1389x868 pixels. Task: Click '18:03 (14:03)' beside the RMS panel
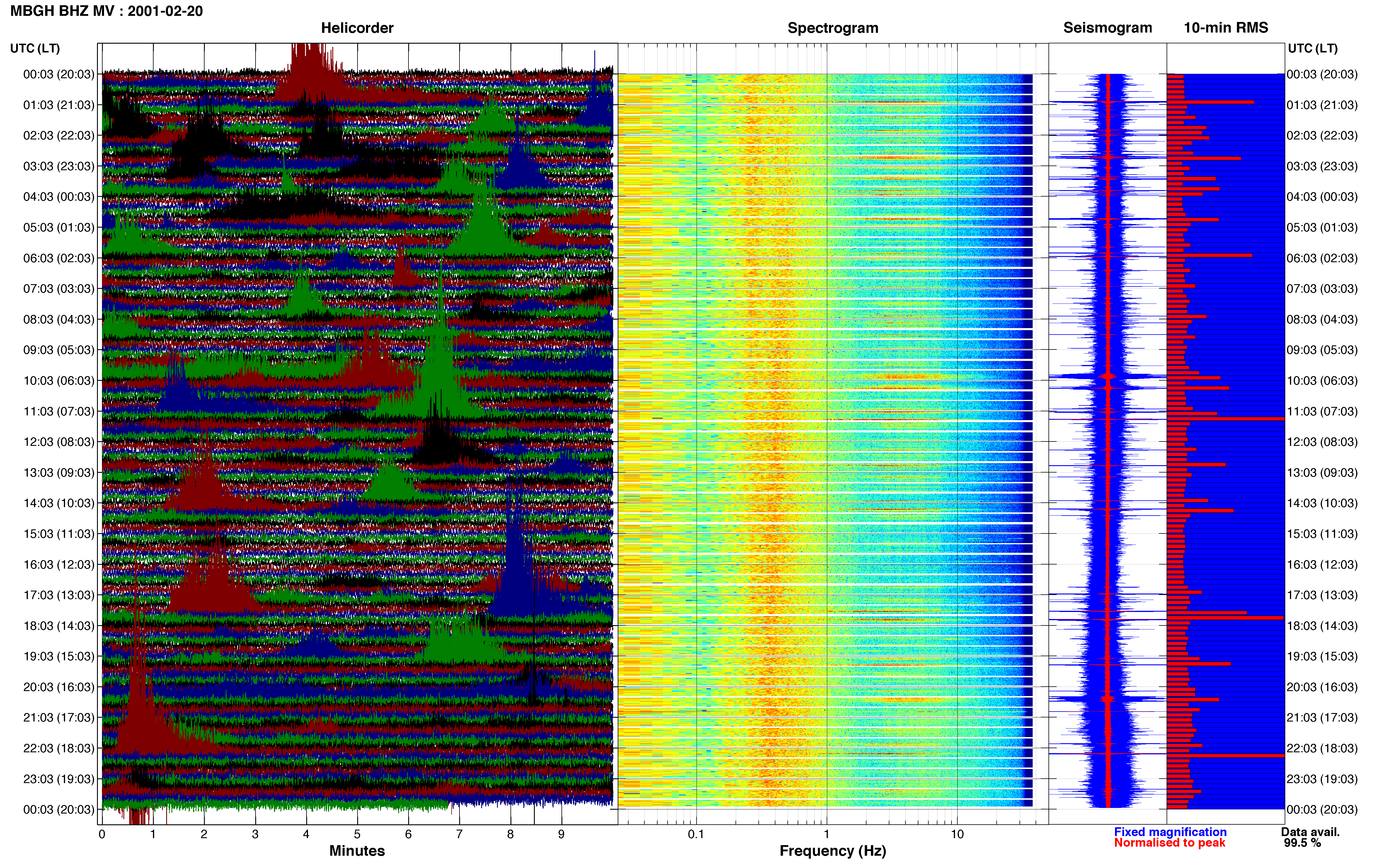(x=1322, y=626)
